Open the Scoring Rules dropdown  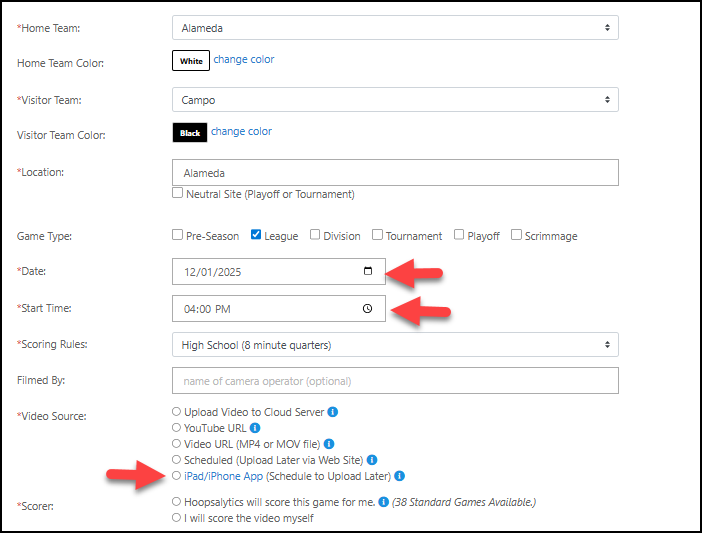click(x=395, y=345)
